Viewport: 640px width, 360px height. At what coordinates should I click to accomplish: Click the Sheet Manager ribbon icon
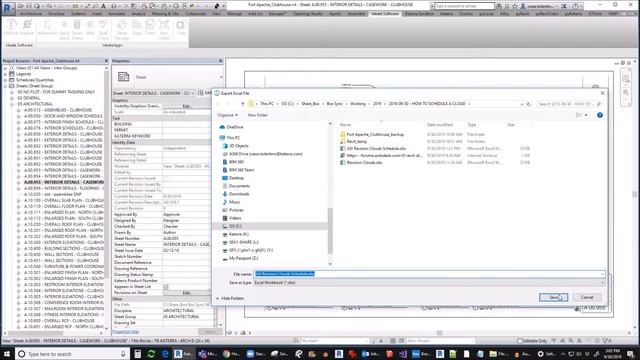(x=122, y=29)
